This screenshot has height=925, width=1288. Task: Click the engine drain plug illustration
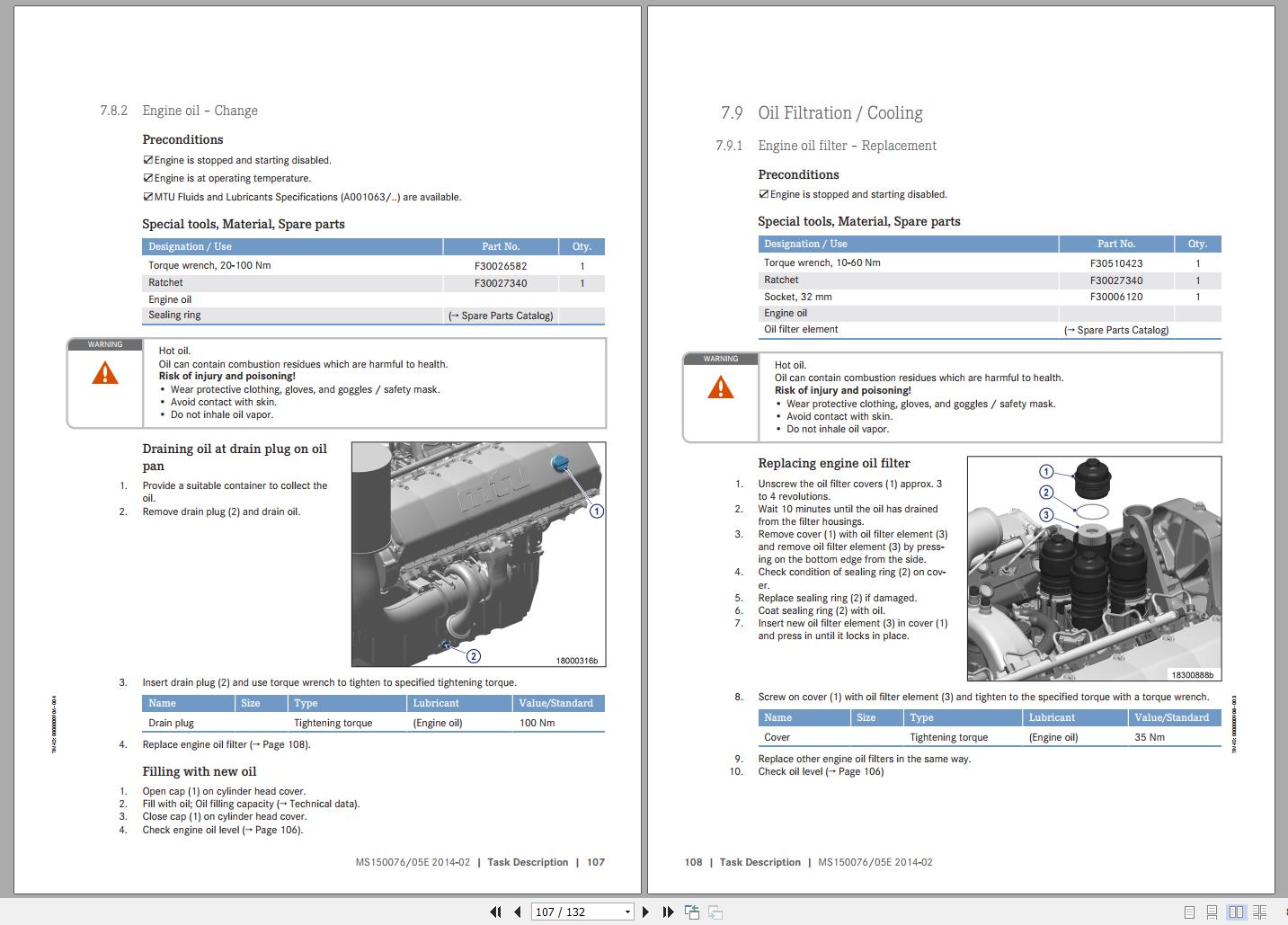point(478,554)
